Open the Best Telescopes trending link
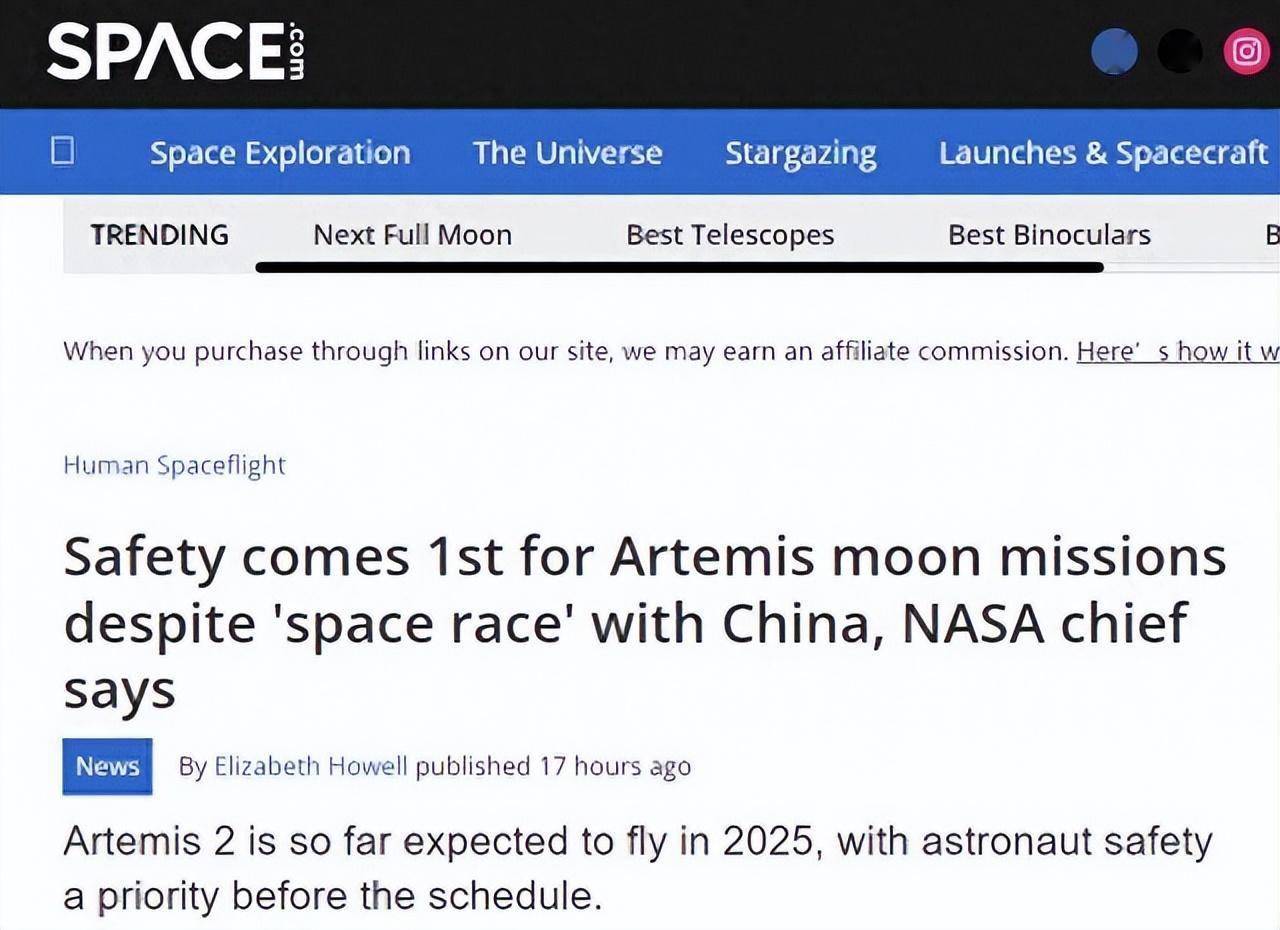 [x=731, y=234]
